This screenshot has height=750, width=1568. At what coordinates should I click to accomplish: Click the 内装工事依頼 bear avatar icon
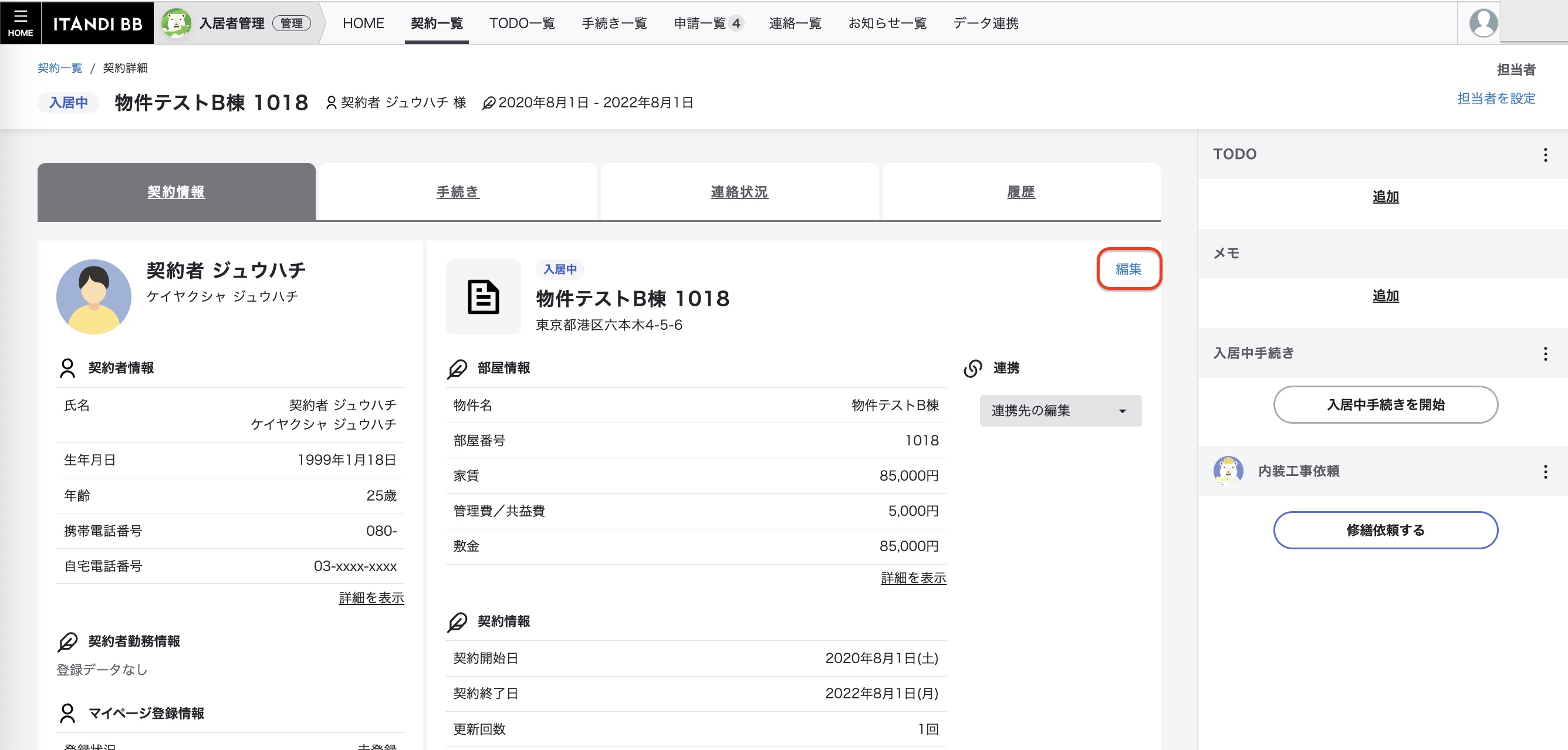pos(1228,471)
